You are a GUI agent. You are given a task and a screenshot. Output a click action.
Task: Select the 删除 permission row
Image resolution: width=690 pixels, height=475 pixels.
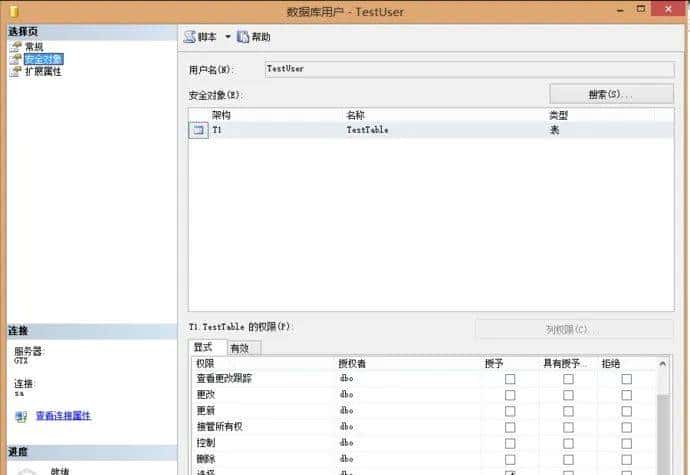coord(424,459)
